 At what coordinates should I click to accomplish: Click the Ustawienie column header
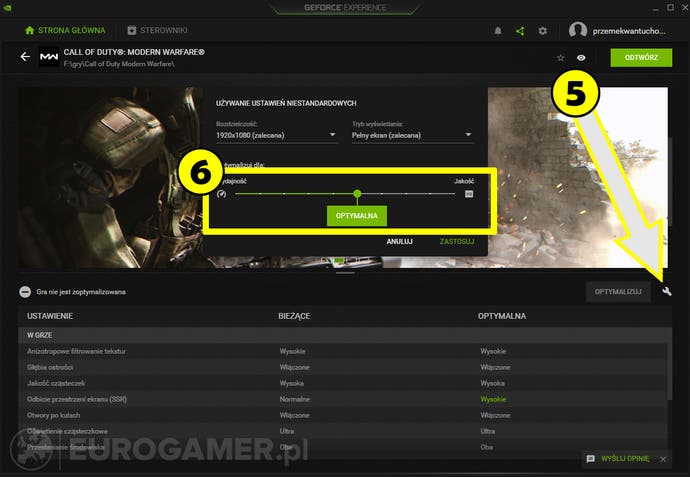click(50, 316)
